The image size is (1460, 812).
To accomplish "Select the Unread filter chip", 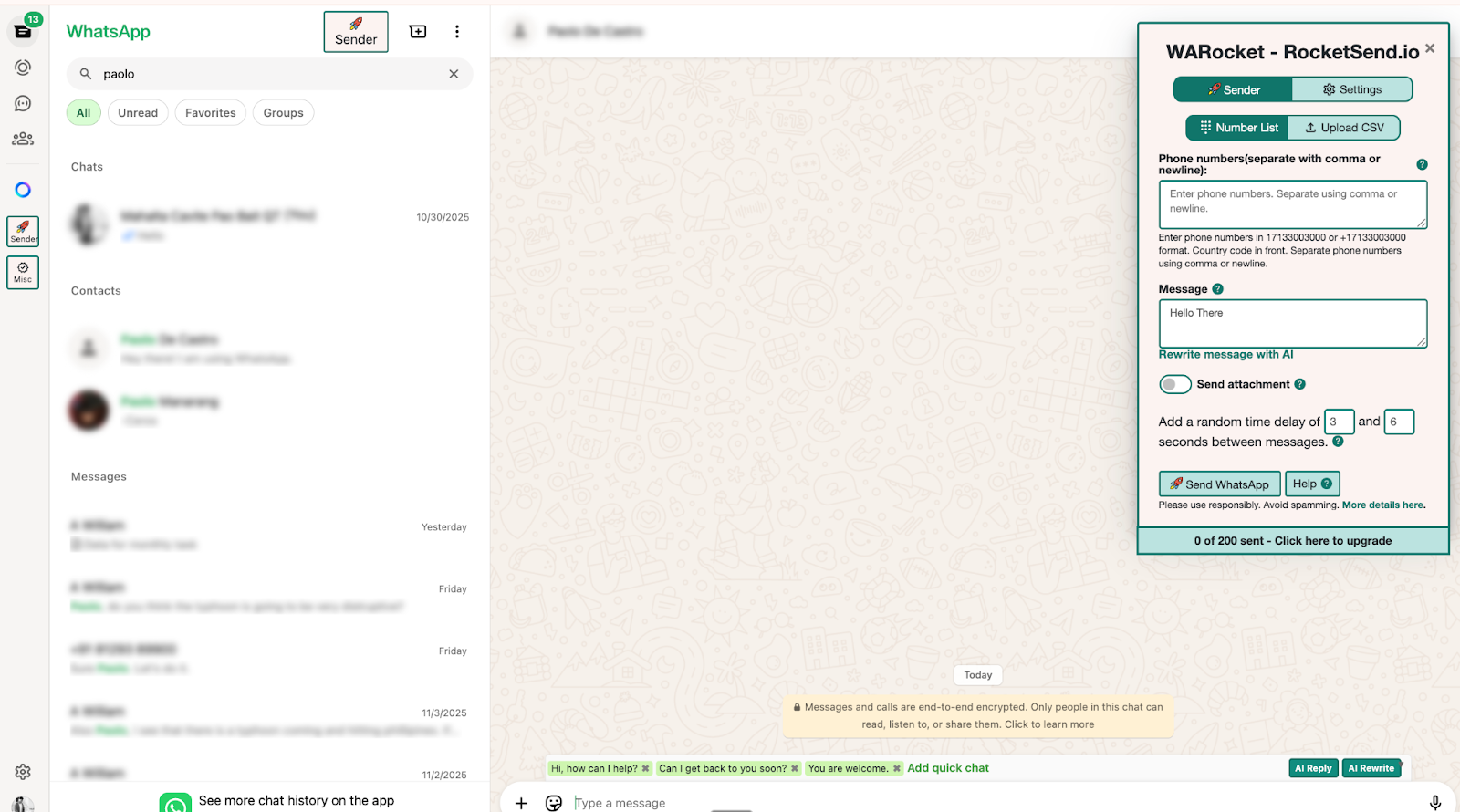I will click(138, 113).
